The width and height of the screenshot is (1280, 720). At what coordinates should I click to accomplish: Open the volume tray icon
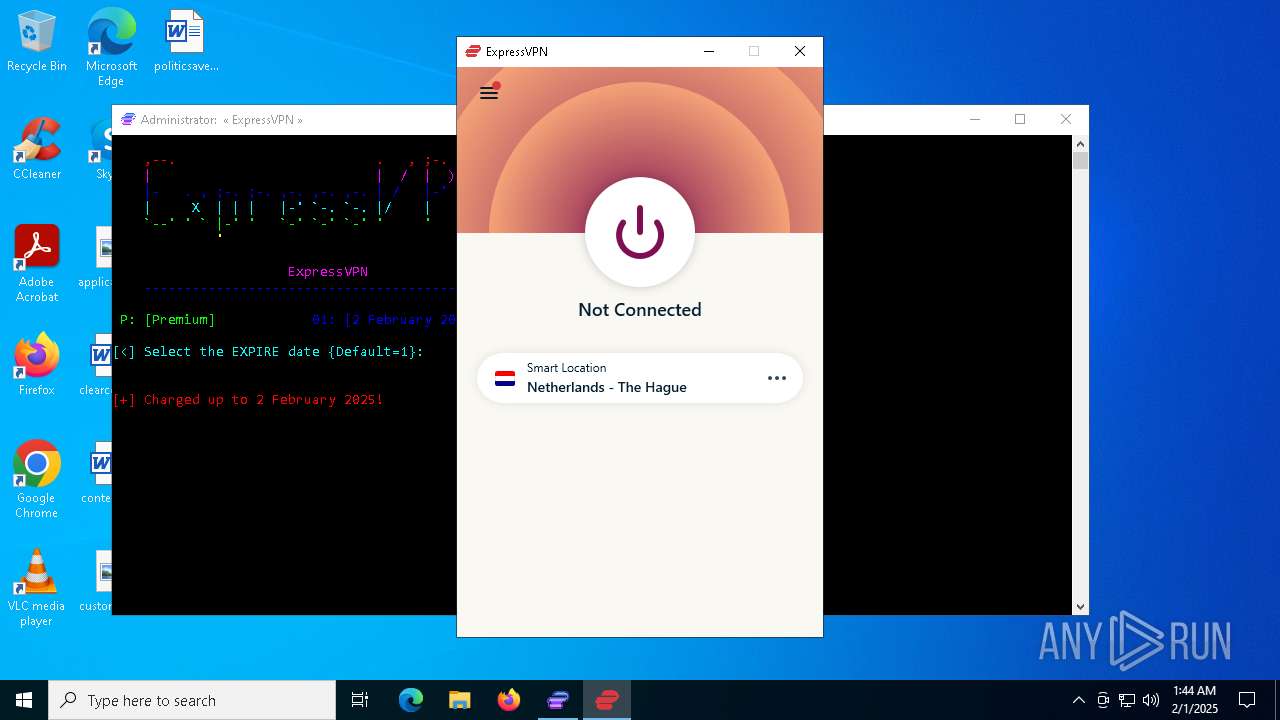pos(1151,700)
